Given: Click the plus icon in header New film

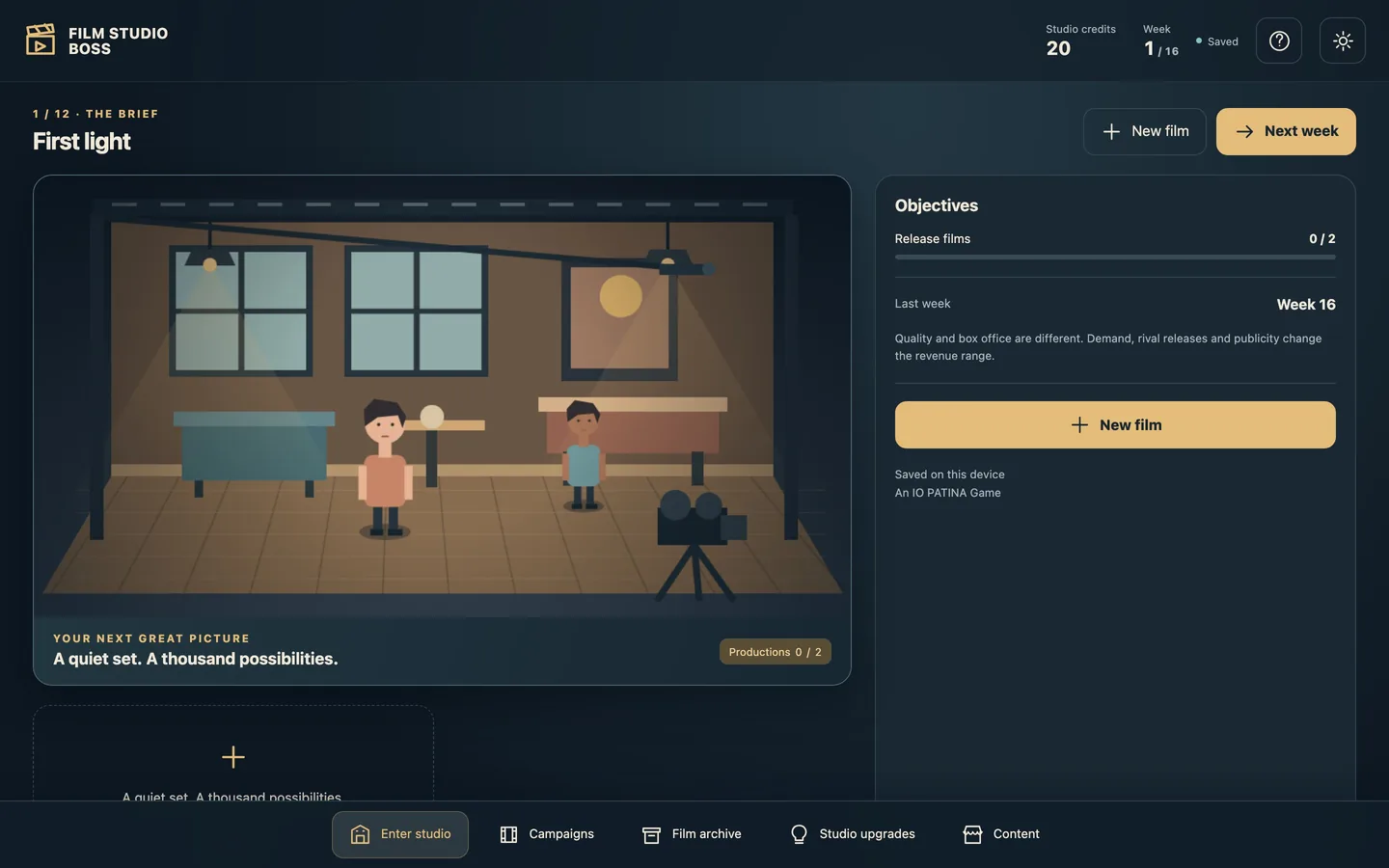Looking at the screenshot, I should pos(1111,131).
